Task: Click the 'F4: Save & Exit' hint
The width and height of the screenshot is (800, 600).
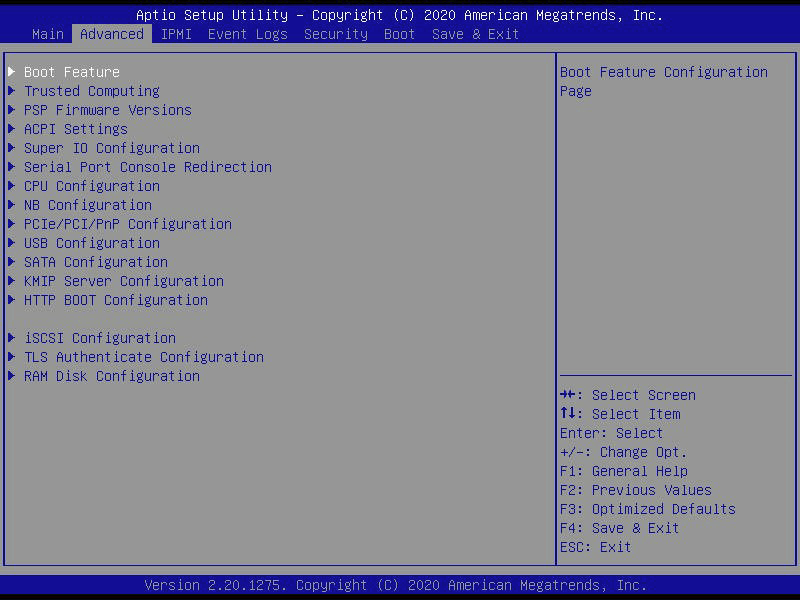Action: (619, 528)
